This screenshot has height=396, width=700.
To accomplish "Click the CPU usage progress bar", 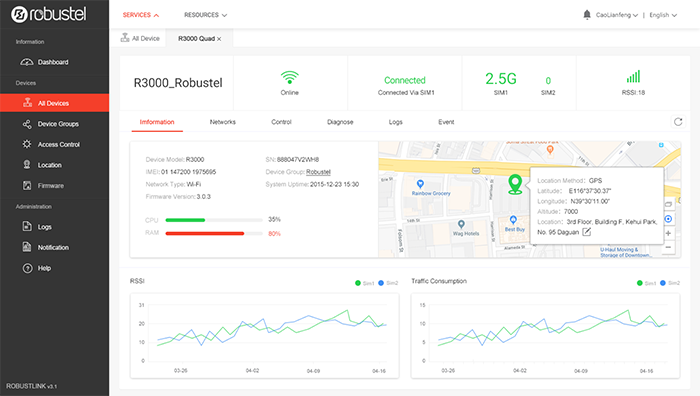I will tap(214, 220).
